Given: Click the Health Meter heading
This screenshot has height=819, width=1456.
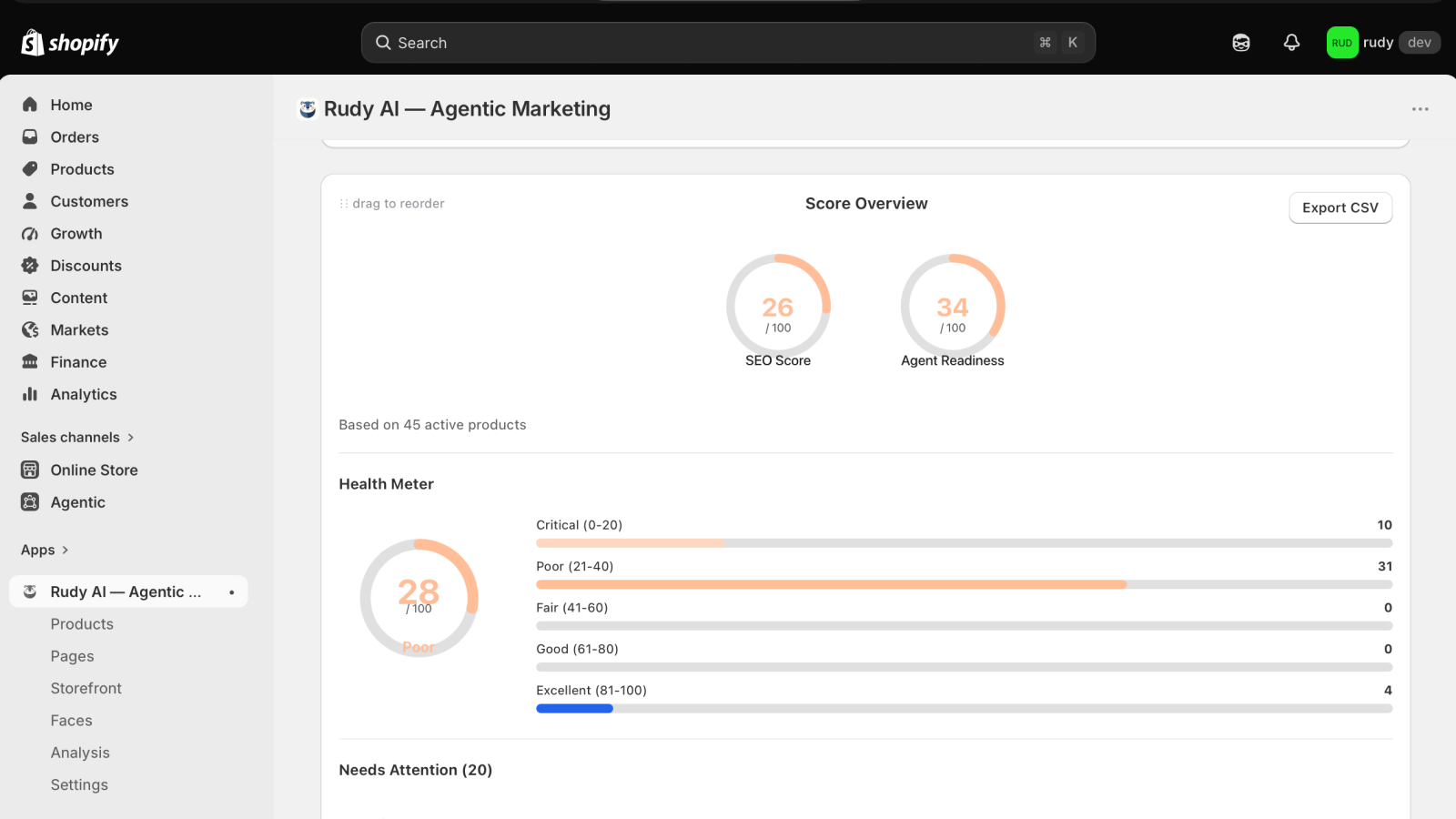Looking at the screenshot, I should 386,484.
